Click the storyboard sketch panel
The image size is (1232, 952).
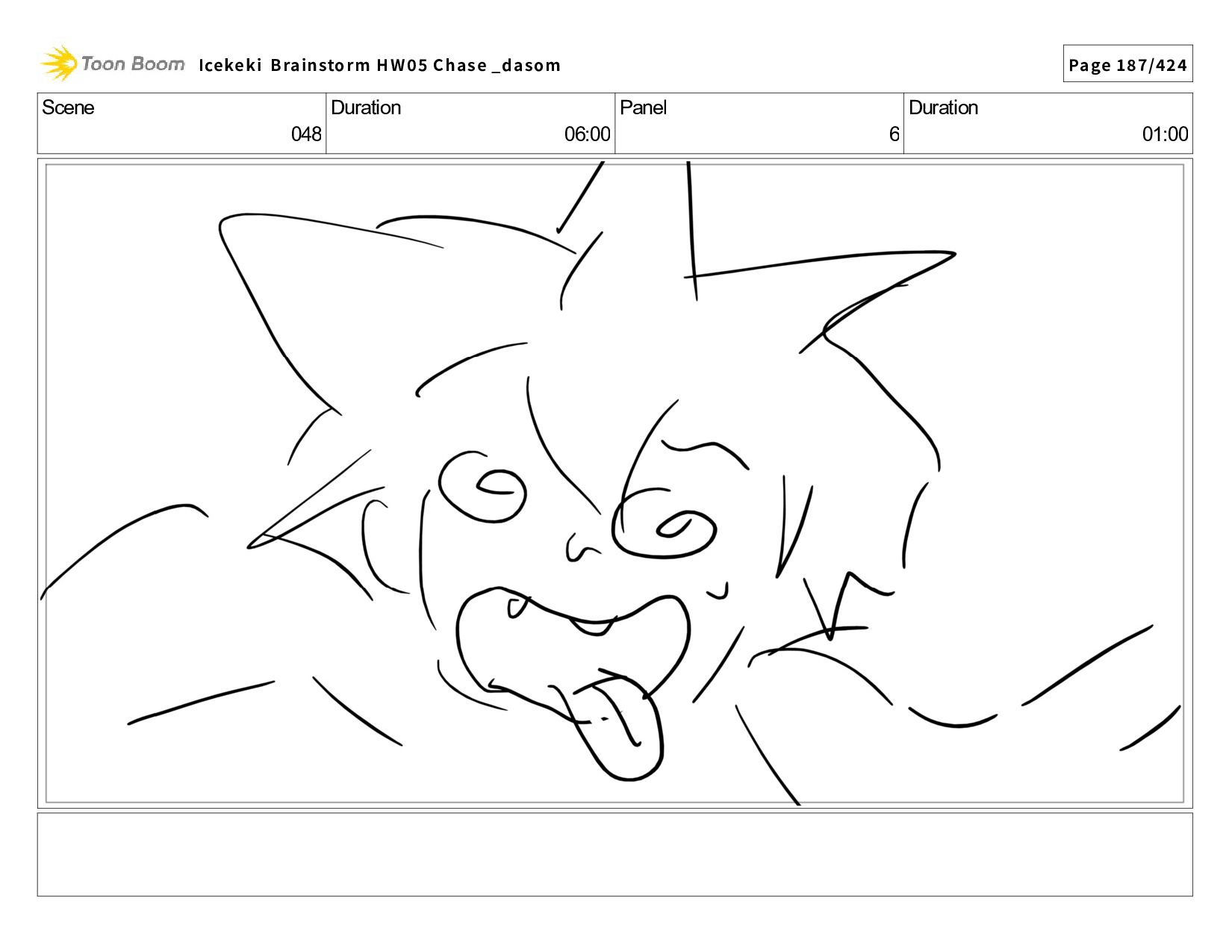click(x=615, y=483)
